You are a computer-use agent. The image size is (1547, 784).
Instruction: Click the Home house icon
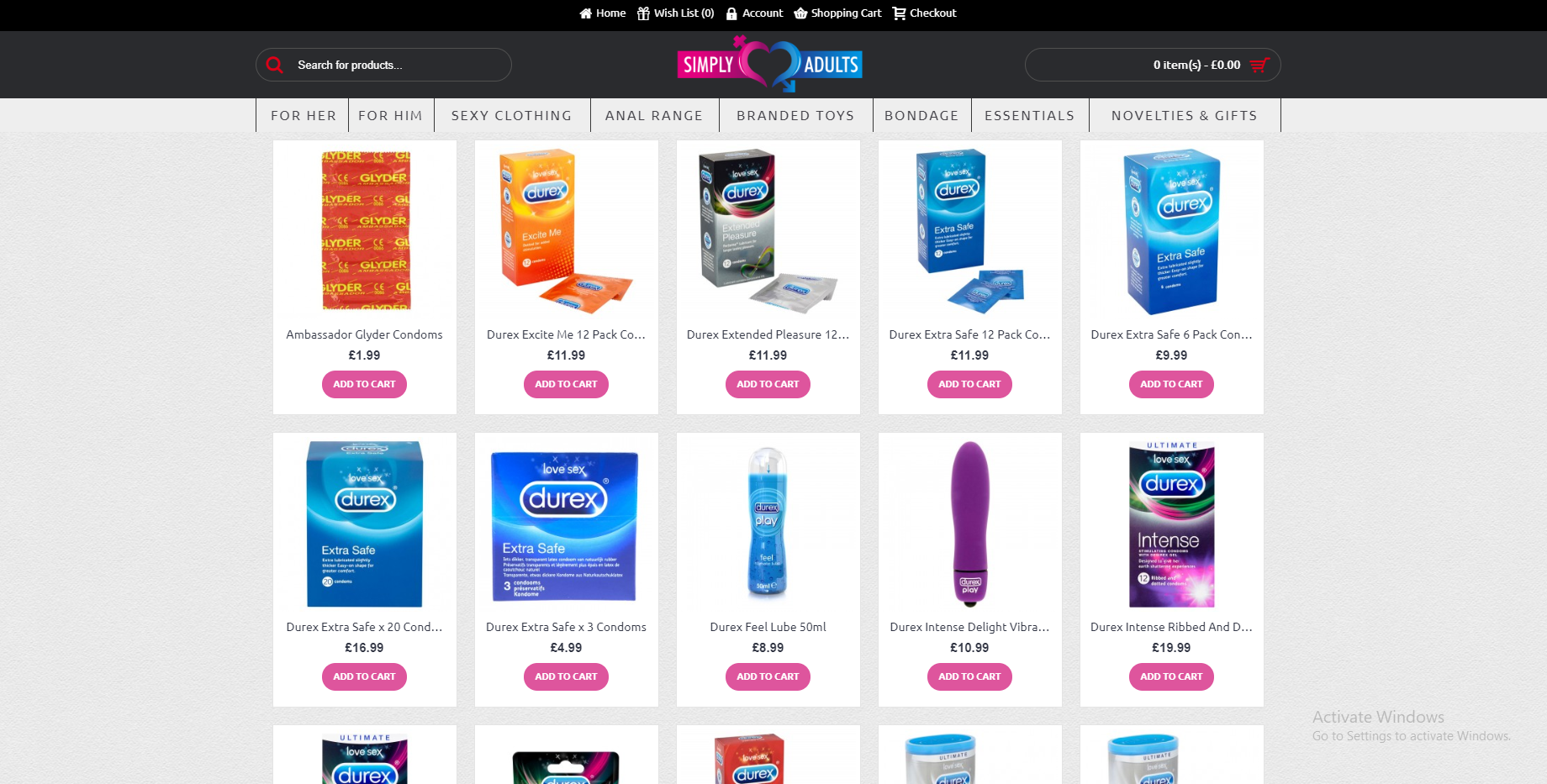point(585,13)
